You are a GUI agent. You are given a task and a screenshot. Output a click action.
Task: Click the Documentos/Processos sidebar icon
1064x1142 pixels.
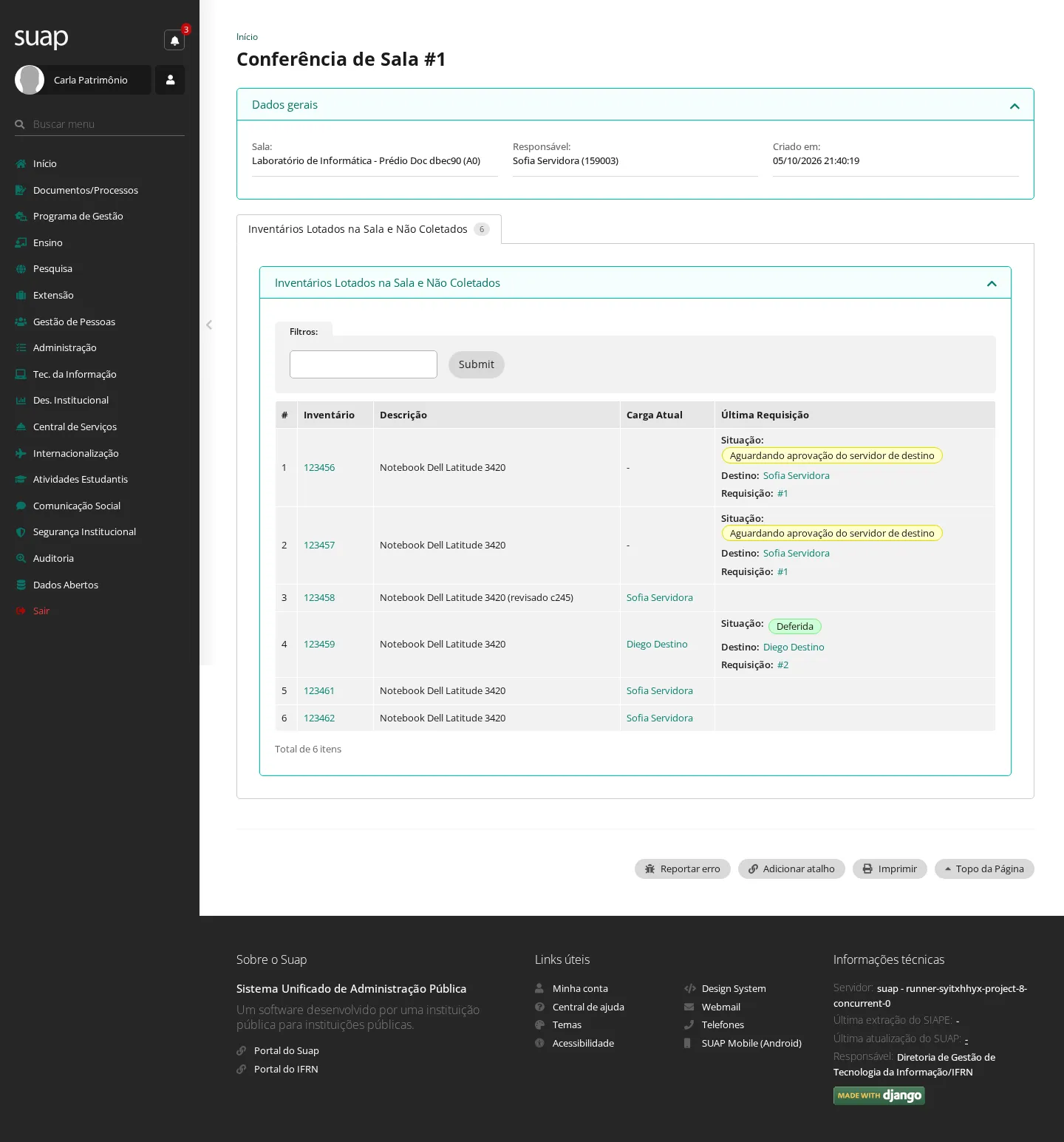pyautogui.click(x=21, y=190)
